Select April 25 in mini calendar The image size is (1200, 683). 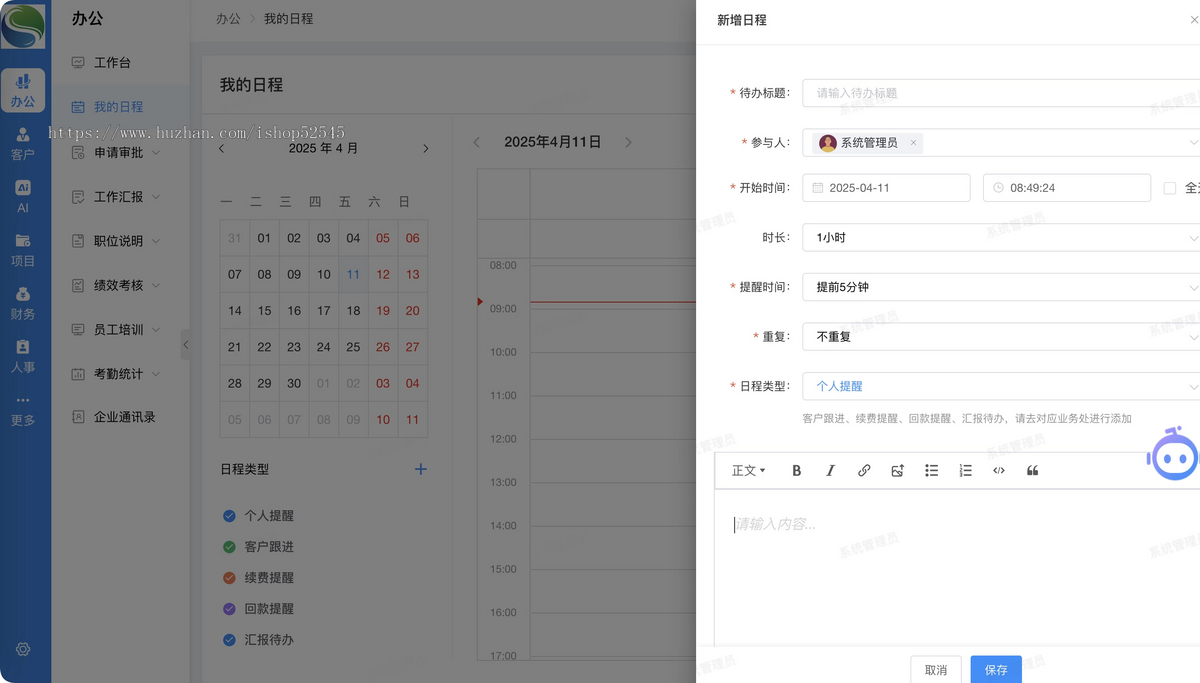coord(353,347)
